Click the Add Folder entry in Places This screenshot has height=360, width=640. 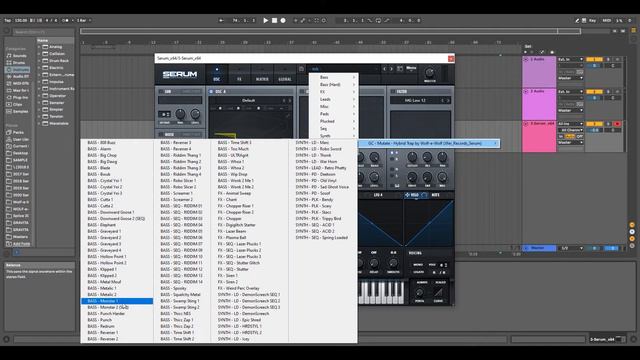pos(21,244)
